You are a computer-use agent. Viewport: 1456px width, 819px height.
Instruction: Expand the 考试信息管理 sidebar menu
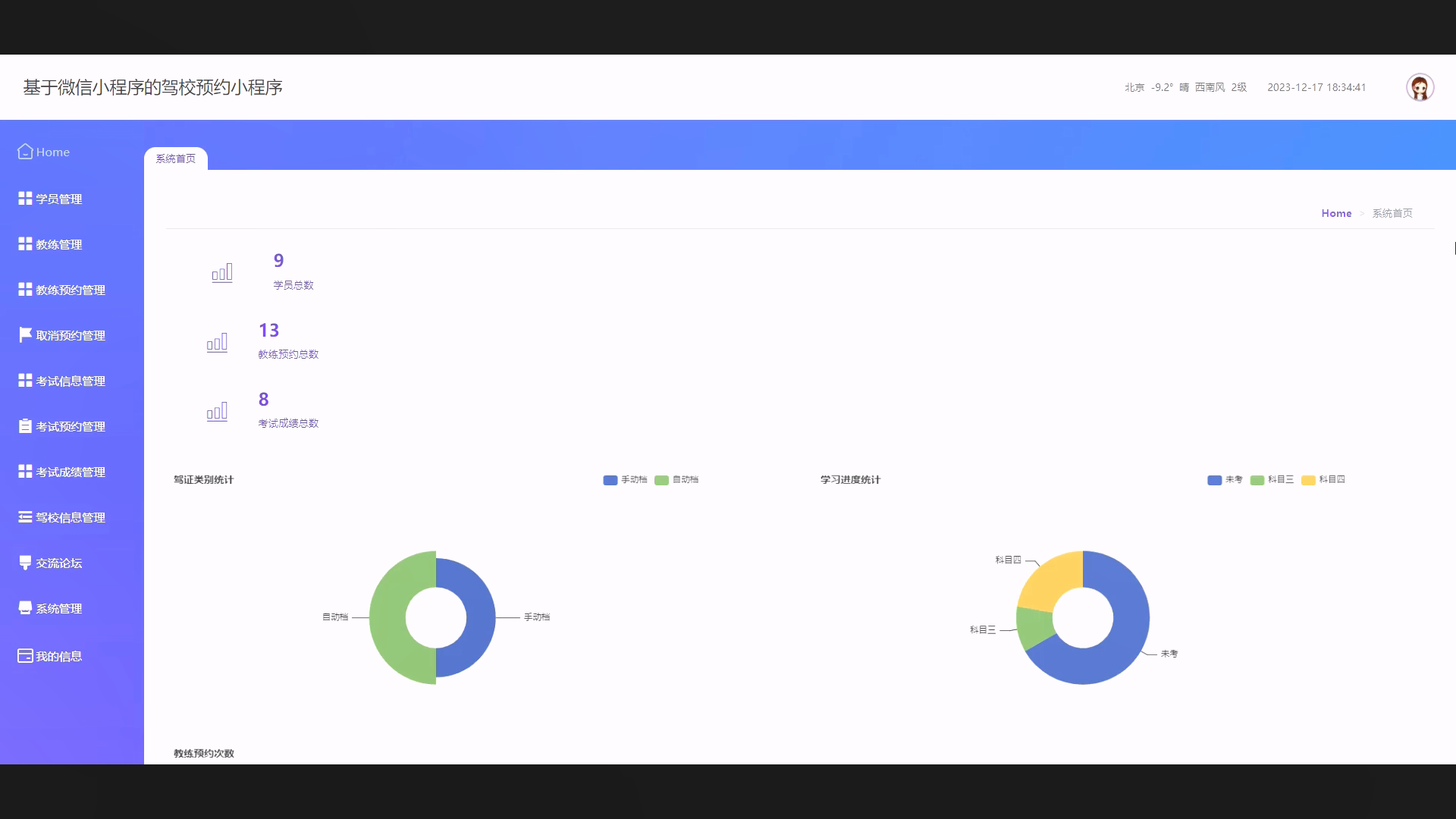70,381
